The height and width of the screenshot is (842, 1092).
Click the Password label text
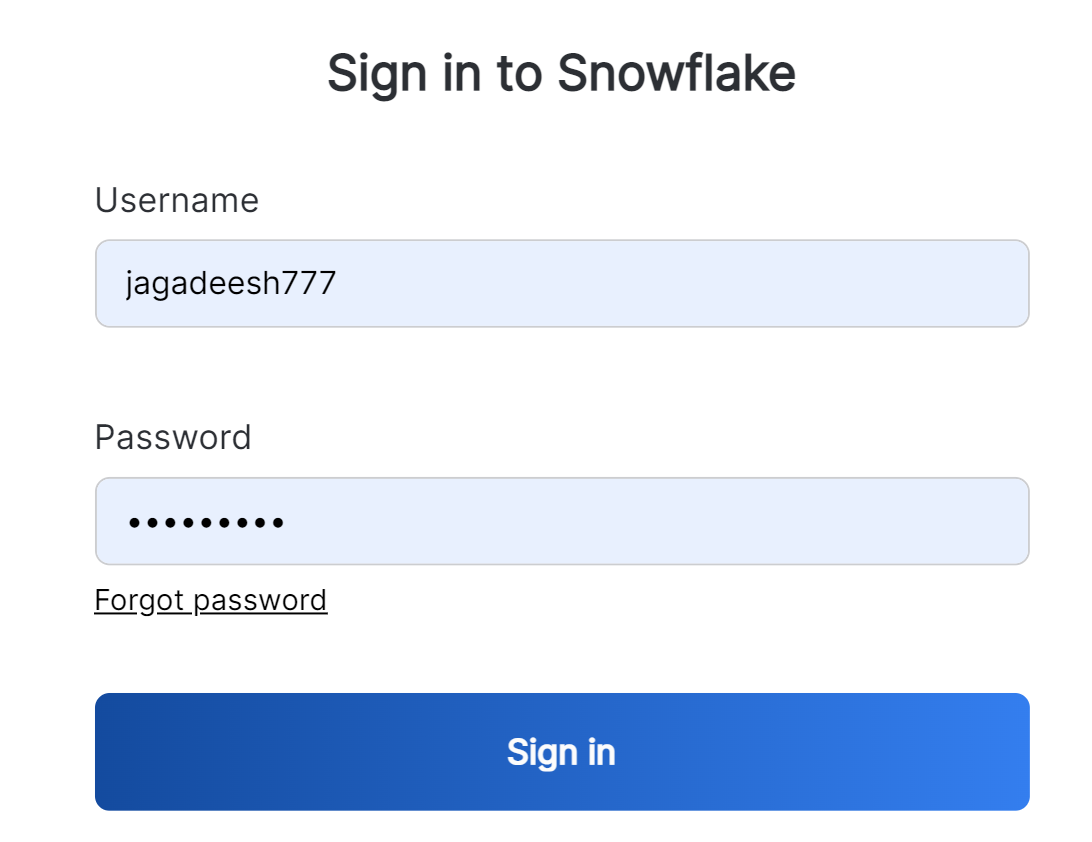[x=173, y=438]
